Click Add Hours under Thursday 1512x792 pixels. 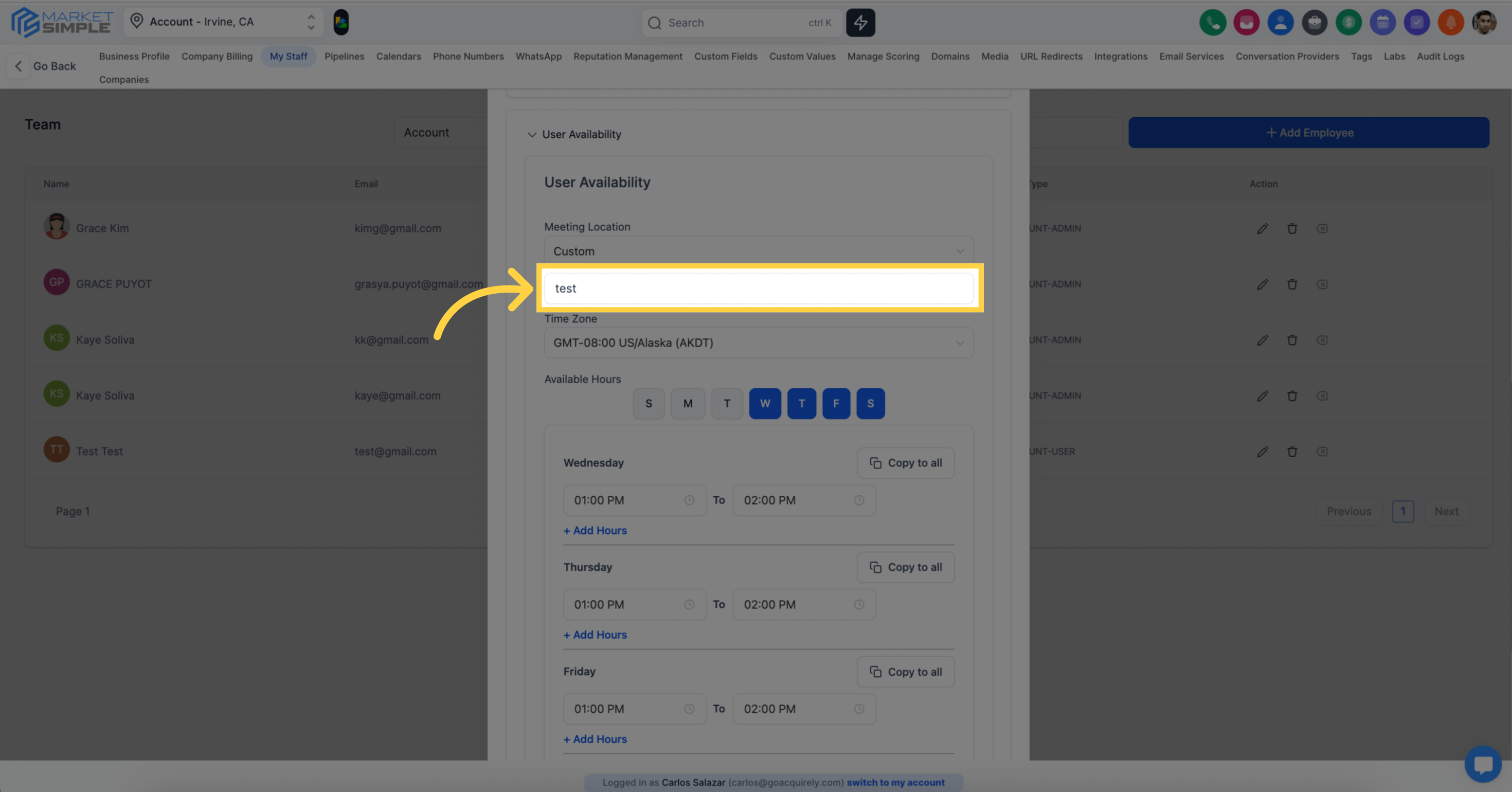(595, 635)
